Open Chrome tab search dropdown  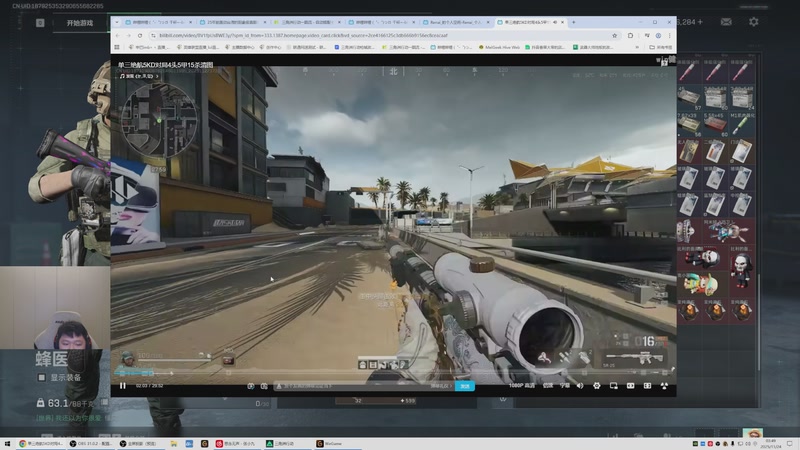[x=117, y=22]
